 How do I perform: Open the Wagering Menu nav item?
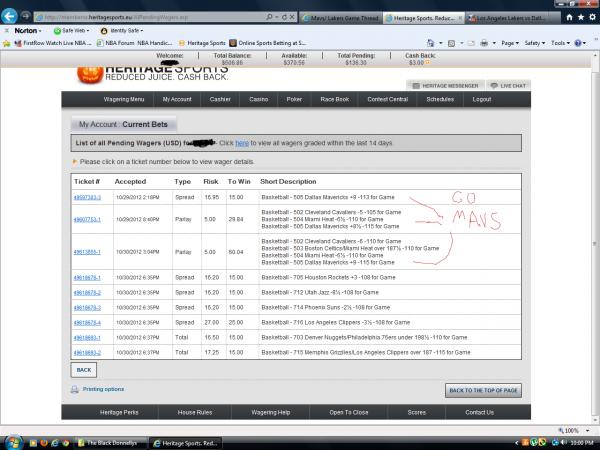[125, 100]
